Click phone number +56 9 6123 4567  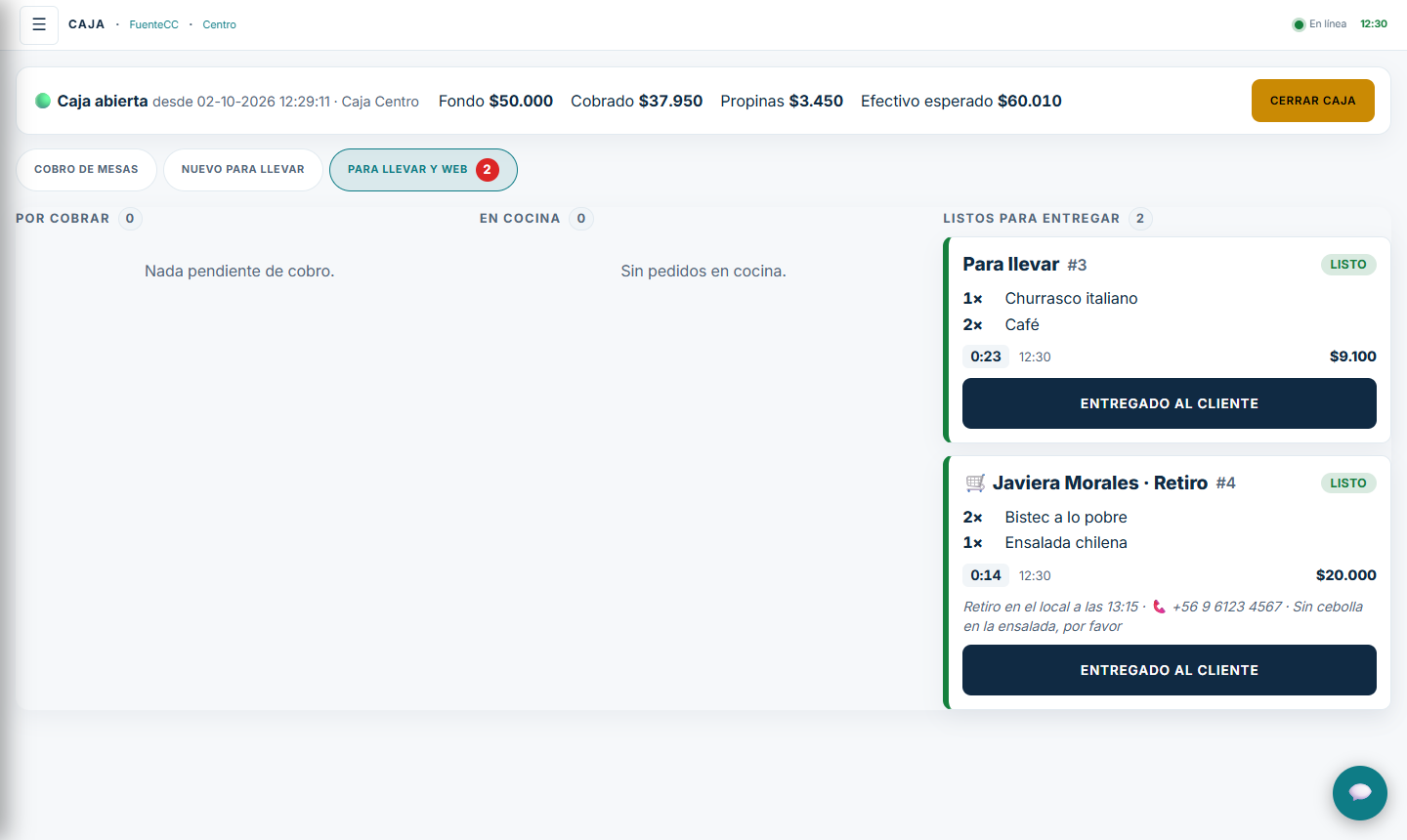(1227, 607)
